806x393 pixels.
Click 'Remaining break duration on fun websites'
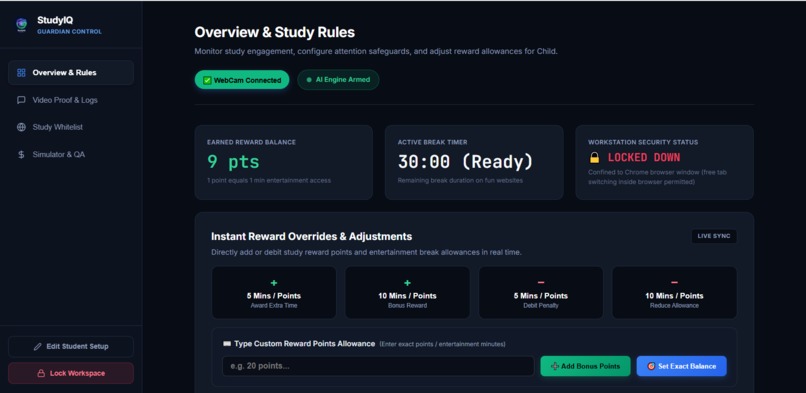point(460,180)
